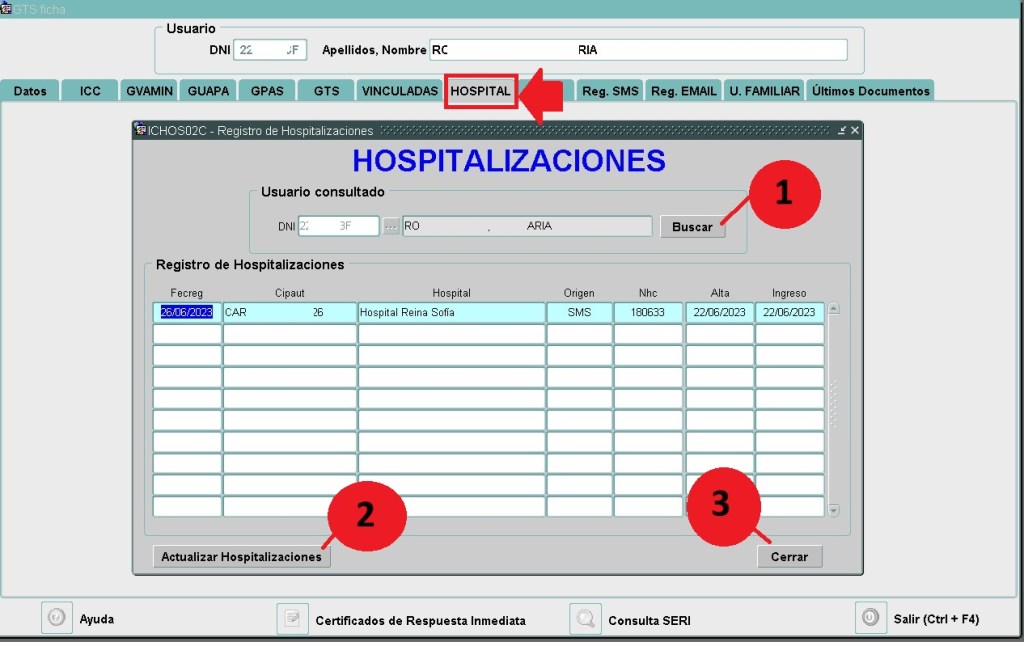Viewport: 1024px width, 646px height.
Task: Open Certificados de Respuesta Inmediata icon
Action: tap(292, 619)
